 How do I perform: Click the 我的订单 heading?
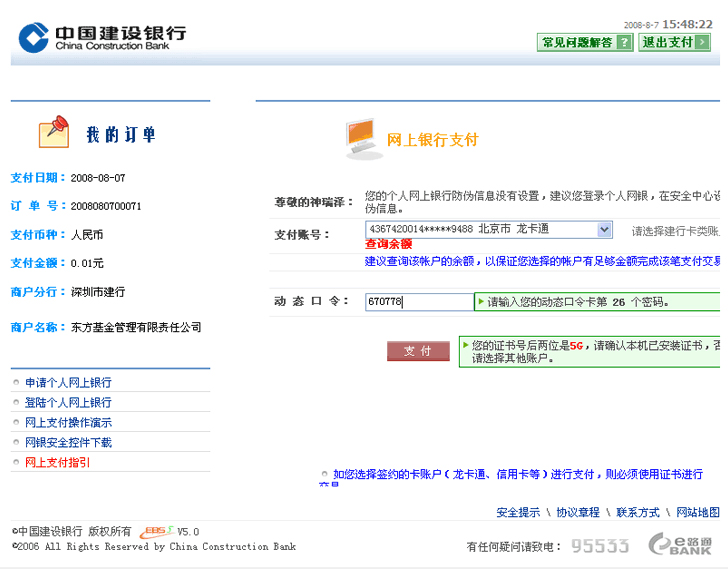pos(121,135)
